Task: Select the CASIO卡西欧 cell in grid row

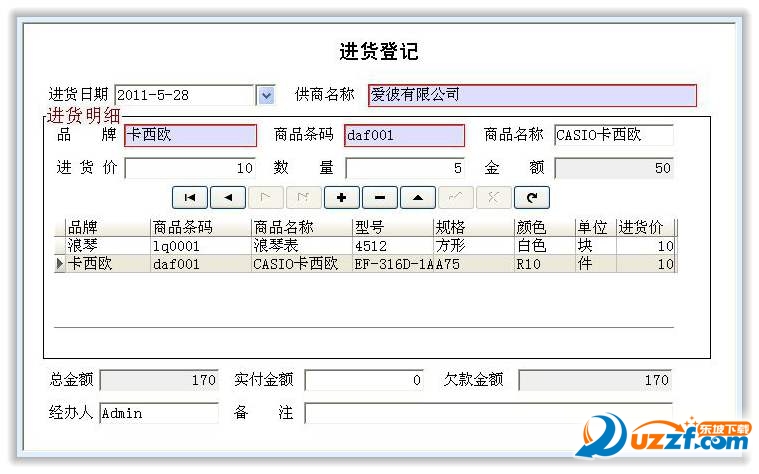Action: click(x=302, y=263)
